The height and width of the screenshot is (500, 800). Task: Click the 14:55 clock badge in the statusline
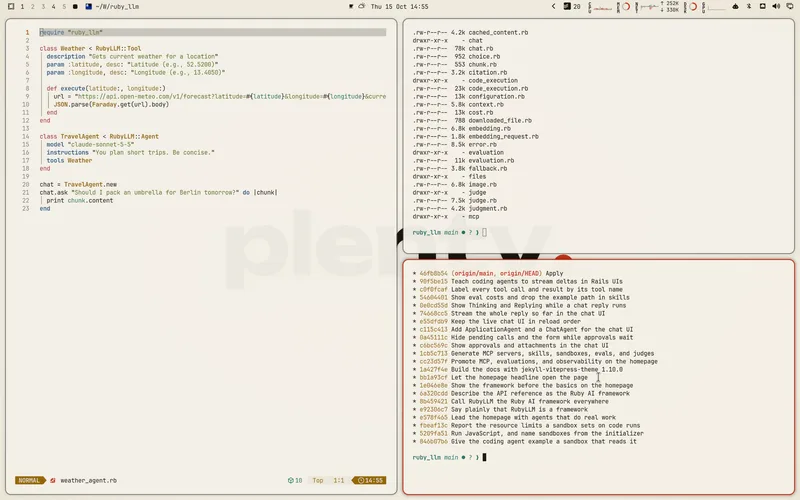pyautogui.click(x=369, y=480)
